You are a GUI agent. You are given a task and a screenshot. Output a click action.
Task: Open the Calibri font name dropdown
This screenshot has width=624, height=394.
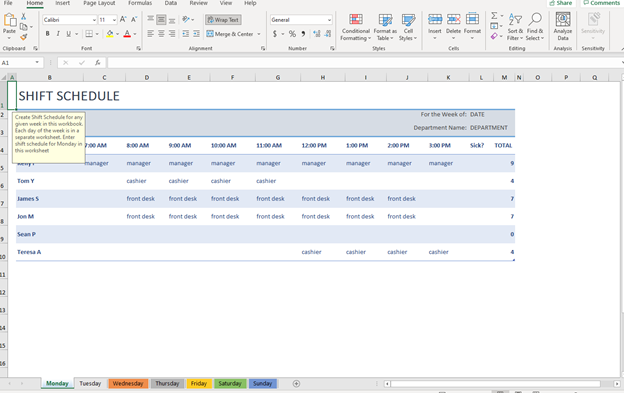tap(94, 20)
